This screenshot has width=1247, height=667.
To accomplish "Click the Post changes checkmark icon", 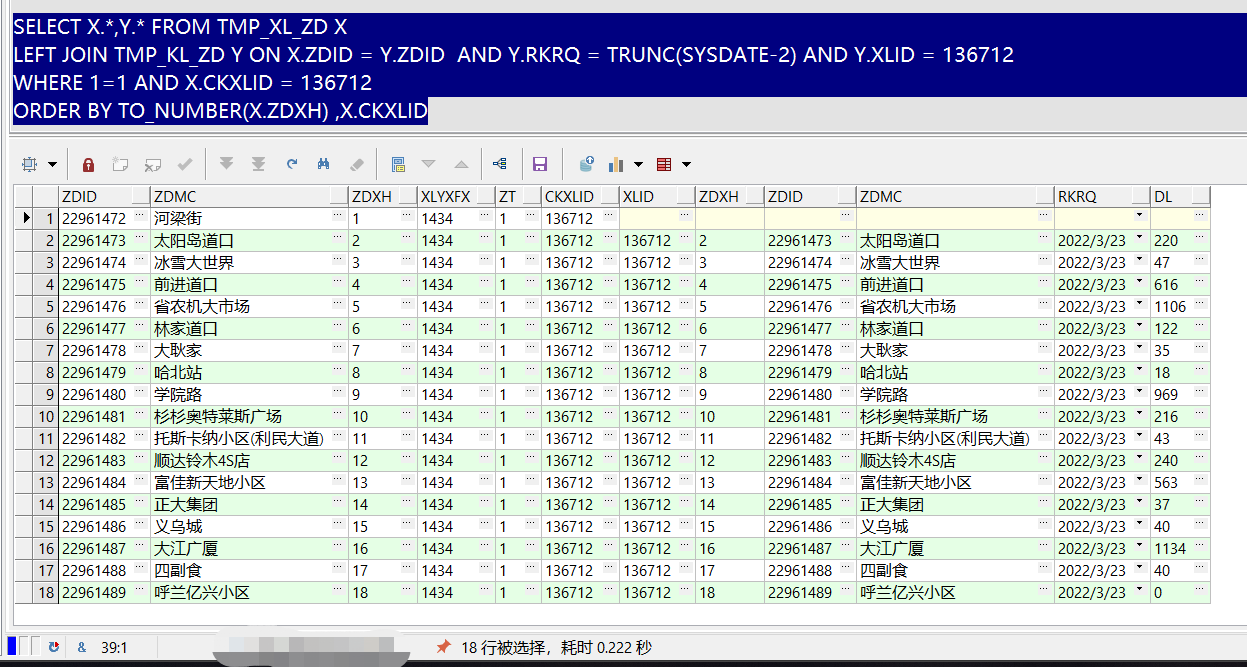I will (184, 164).
